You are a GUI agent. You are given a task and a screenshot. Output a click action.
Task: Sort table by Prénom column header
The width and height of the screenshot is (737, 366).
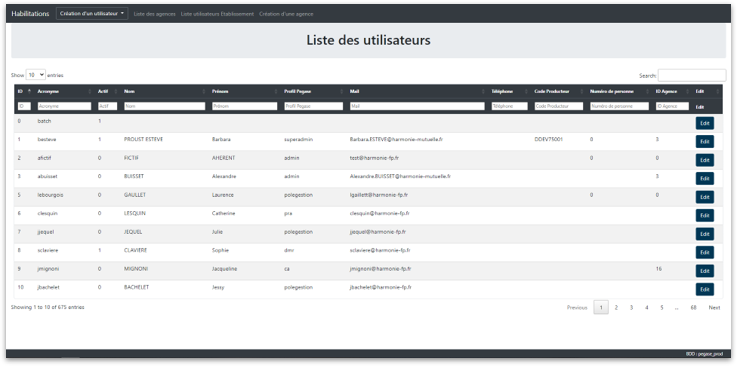click(244, 92)
